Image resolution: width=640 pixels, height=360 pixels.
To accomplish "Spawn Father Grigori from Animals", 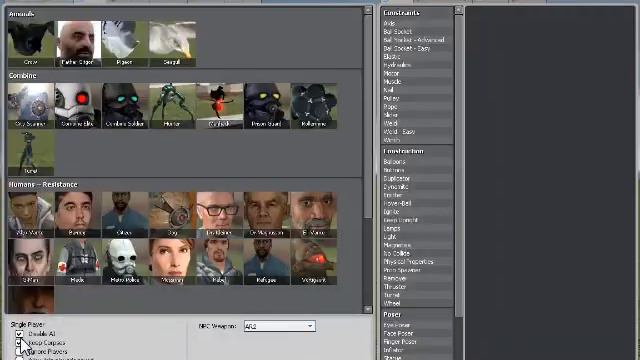I will [78, 44].
